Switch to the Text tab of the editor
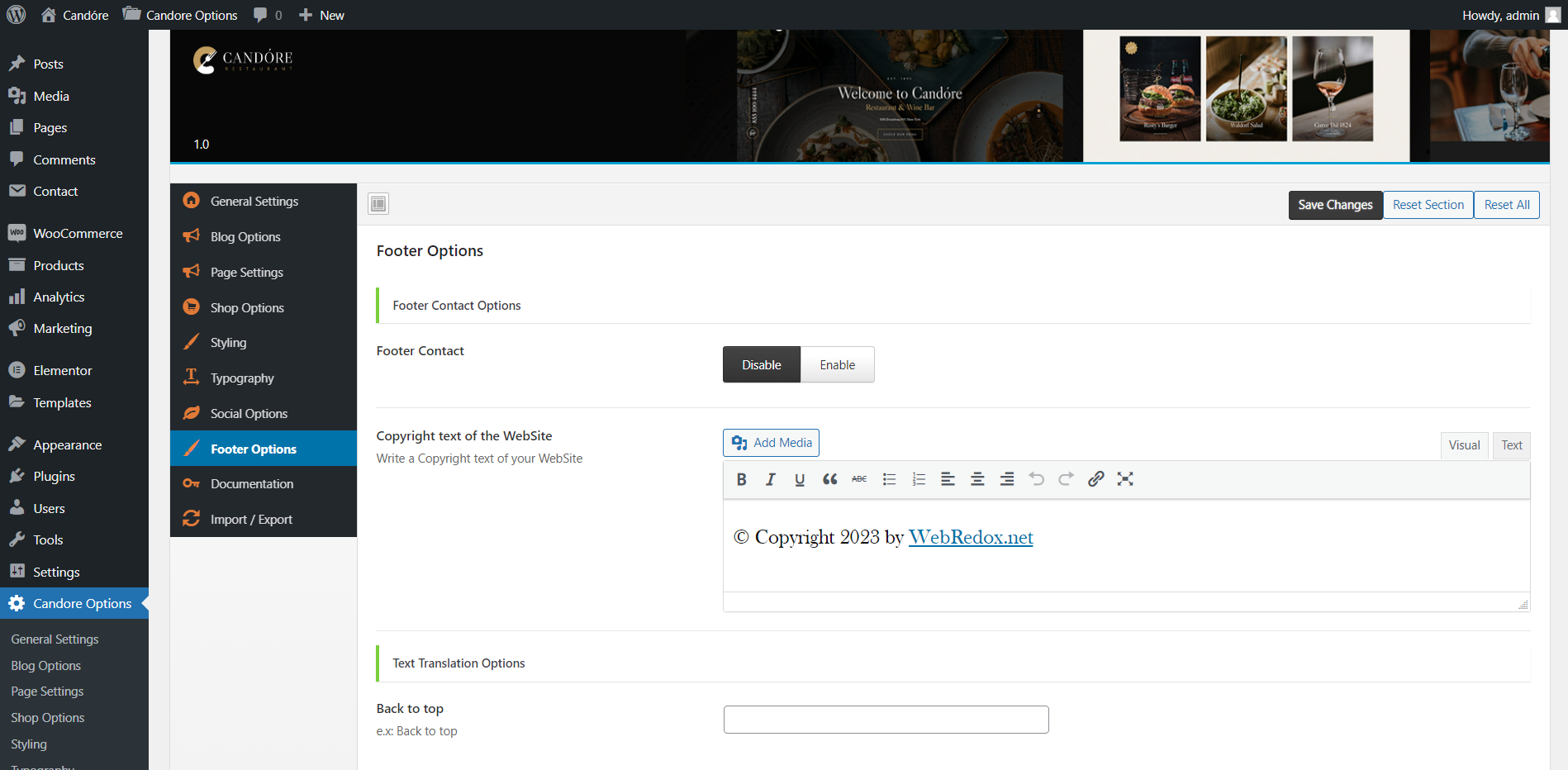The width and height of the screenshot is (1568, 770). (x=1511, y=445)
